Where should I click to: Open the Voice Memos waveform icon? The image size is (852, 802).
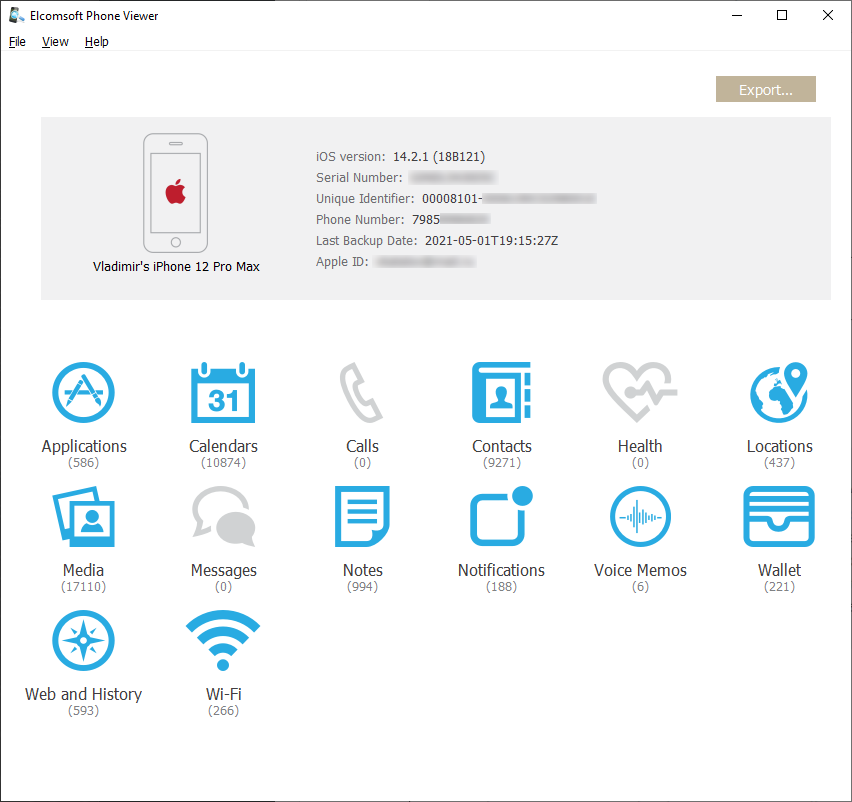[x=640, y=517]
